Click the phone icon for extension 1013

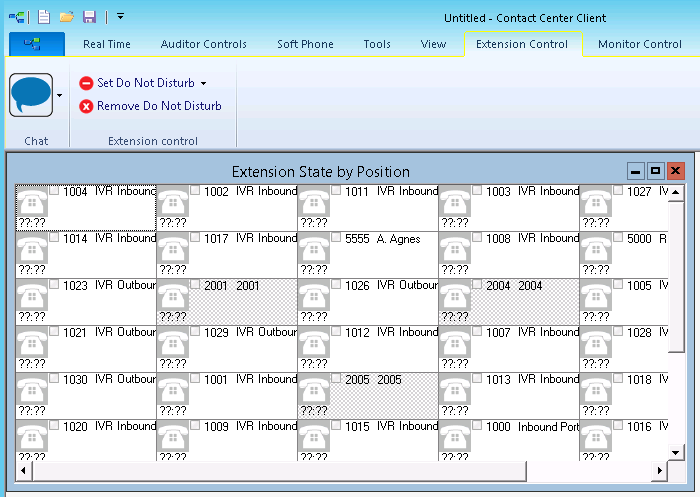455,390
